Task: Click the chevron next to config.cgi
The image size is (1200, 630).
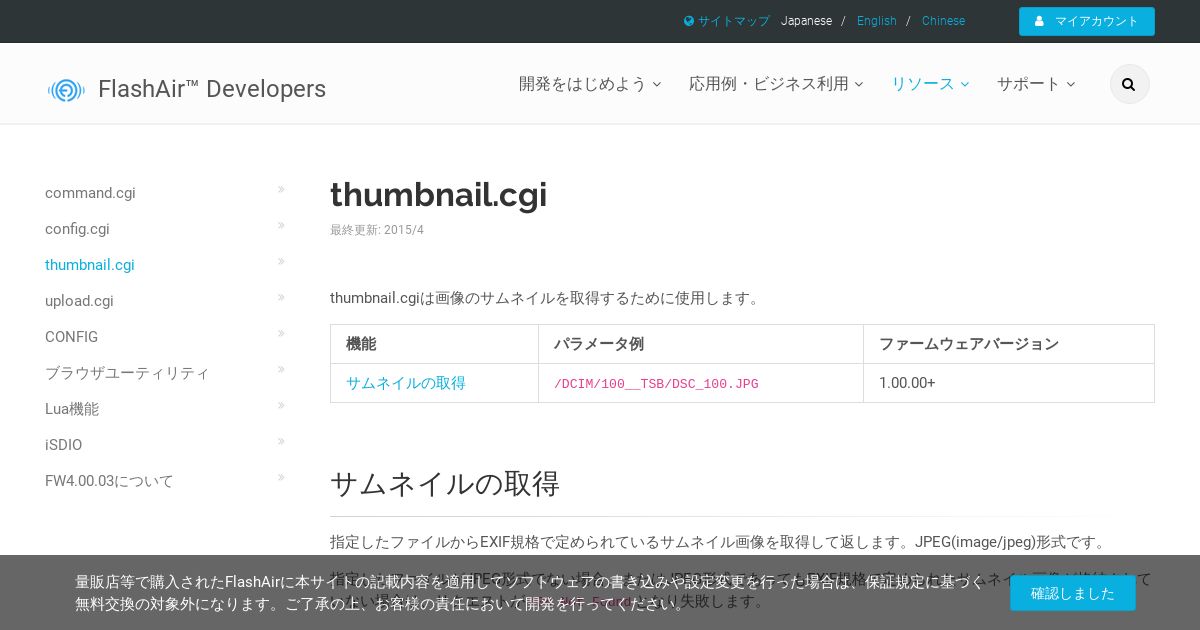Action: pos(281,225)
